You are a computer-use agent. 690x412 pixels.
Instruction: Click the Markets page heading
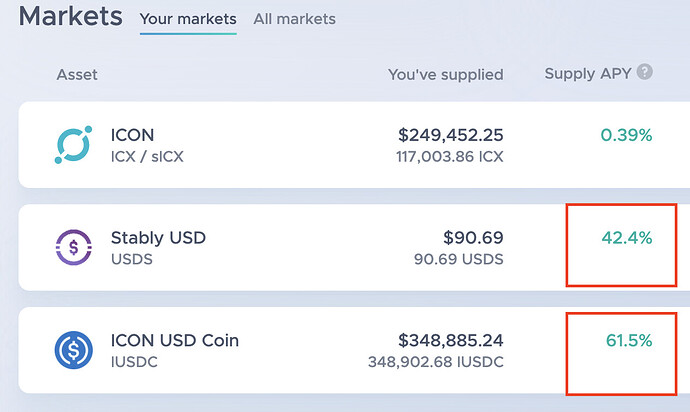click(70, 16)
